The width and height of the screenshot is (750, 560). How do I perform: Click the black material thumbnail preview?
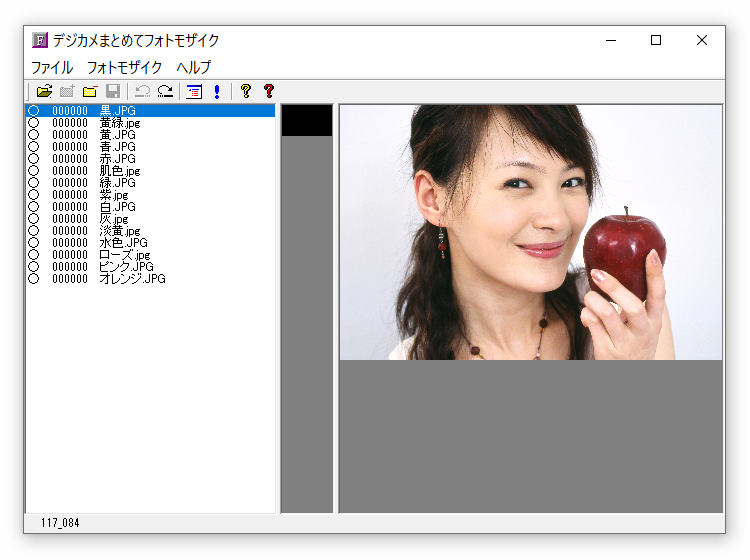307,121
